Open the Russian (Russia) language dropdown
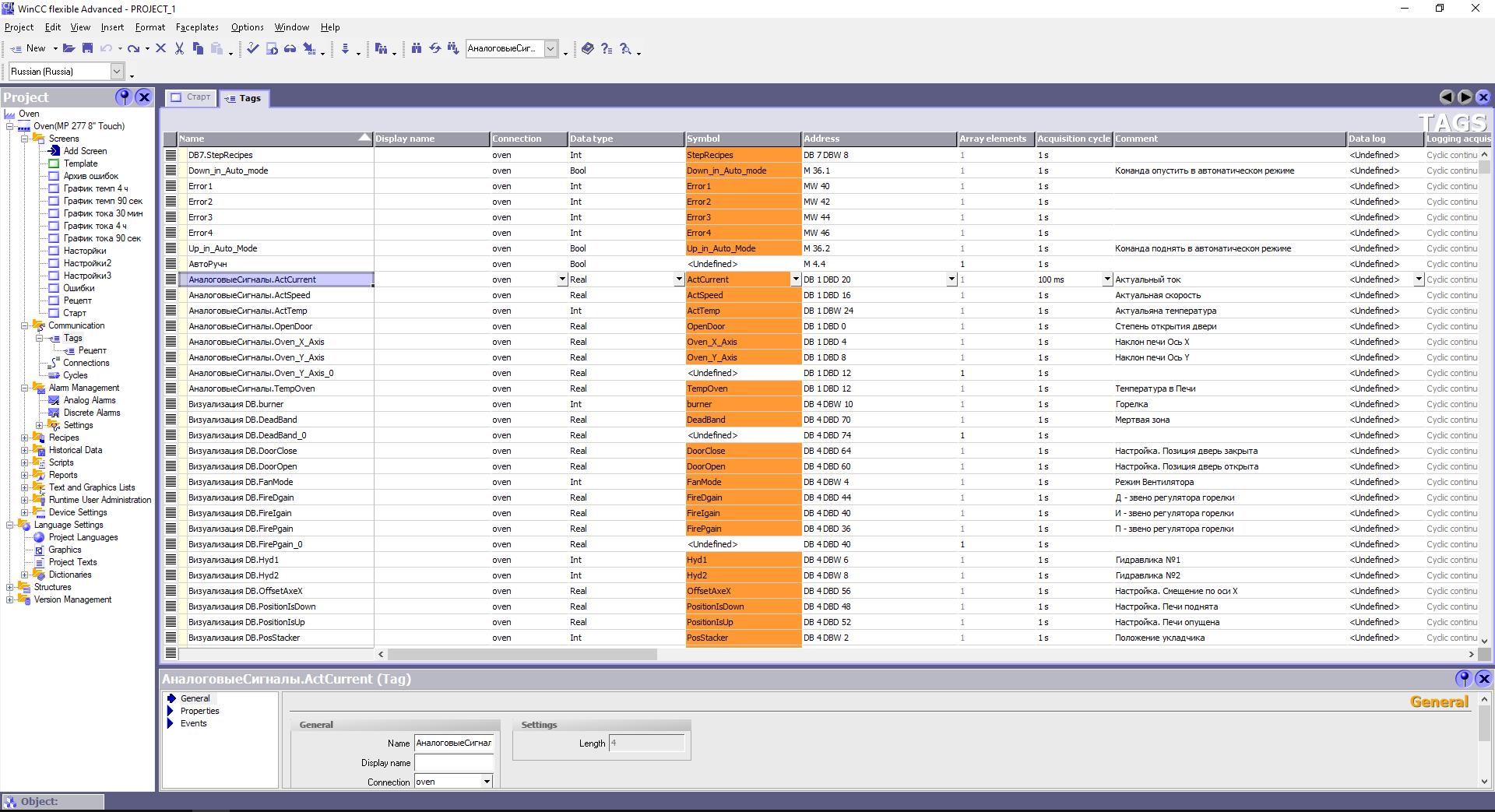 117,72
